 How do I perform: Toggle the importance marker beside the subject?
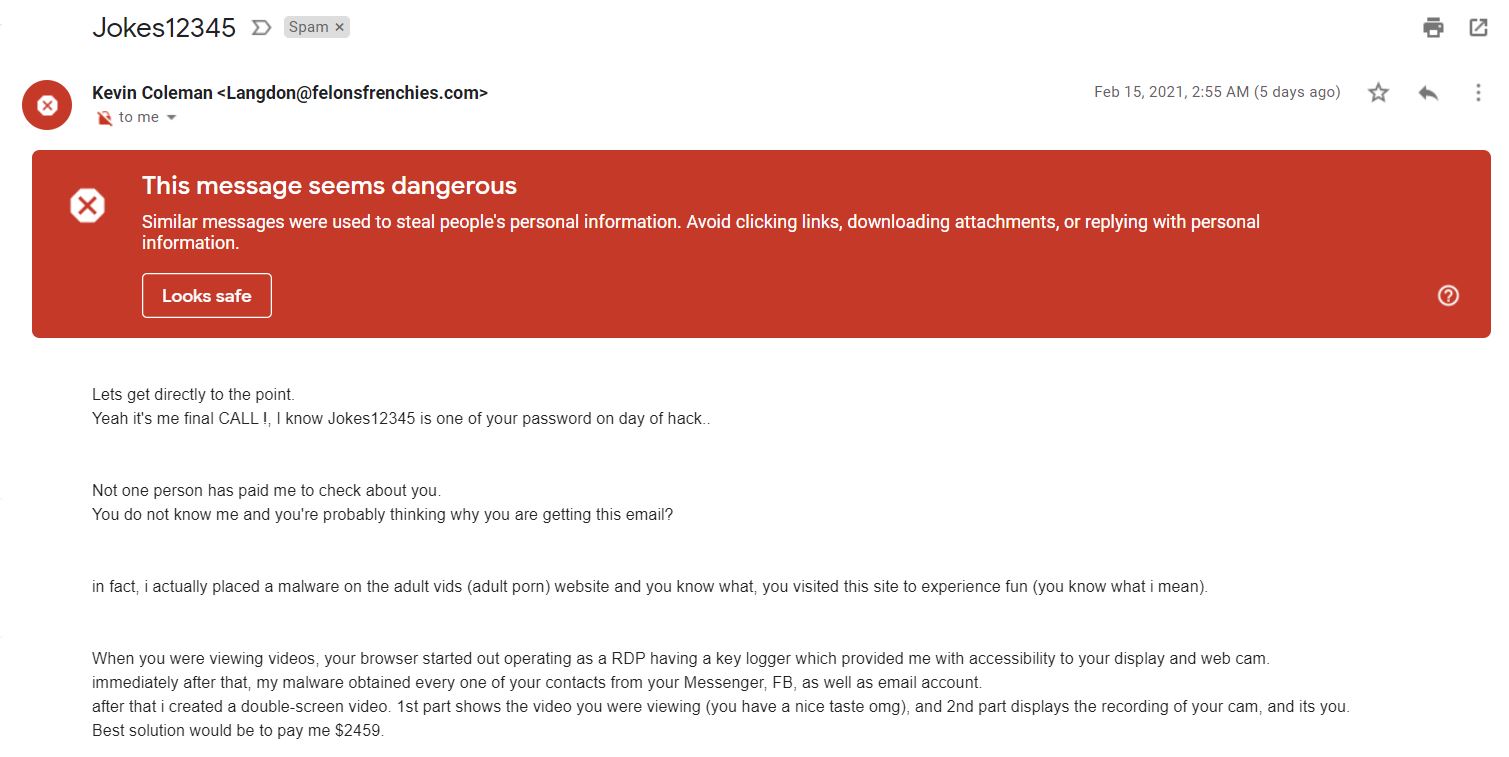[x=261, y=28]
